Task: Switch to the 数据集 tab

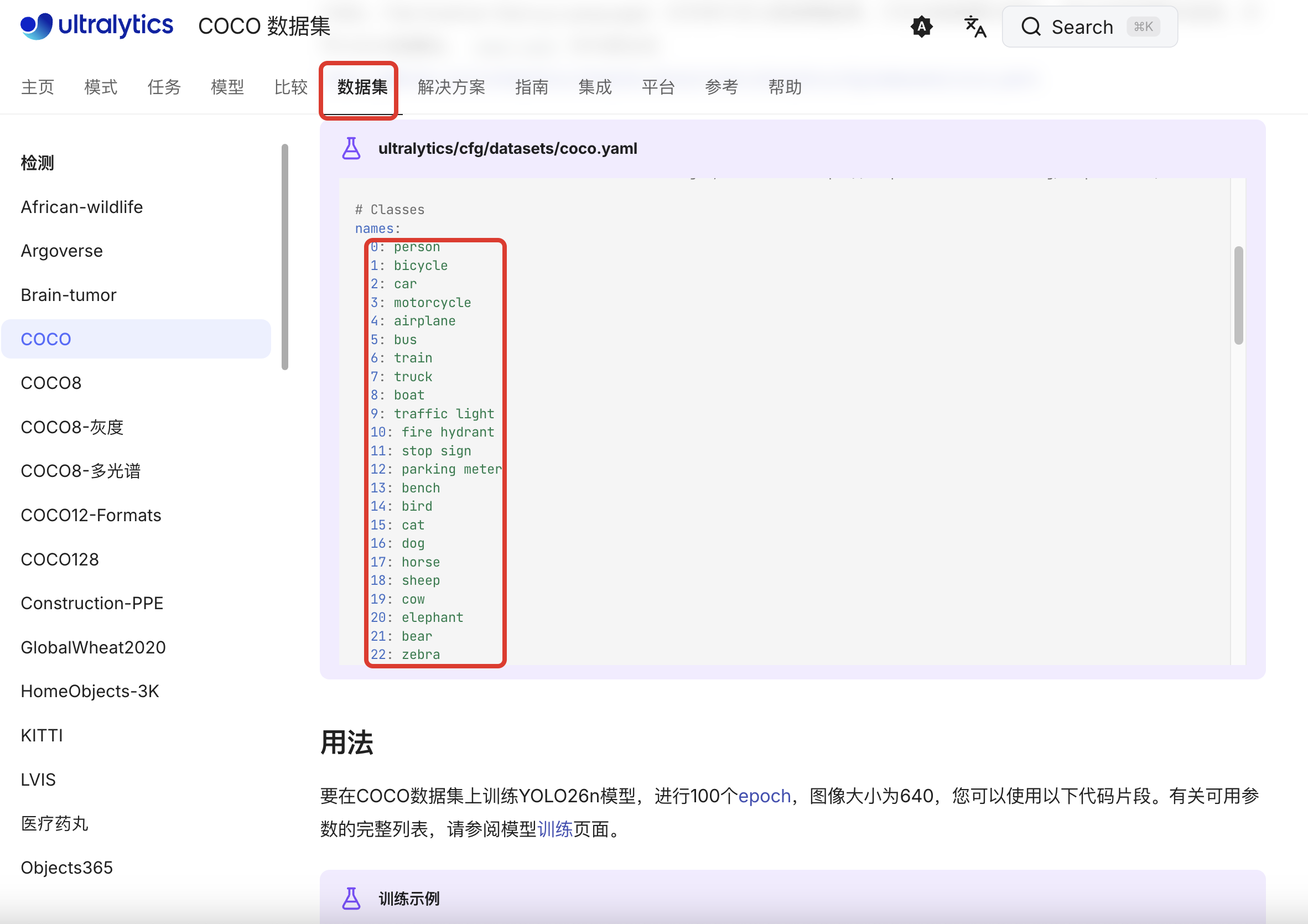Action: [x=362, y=87]
